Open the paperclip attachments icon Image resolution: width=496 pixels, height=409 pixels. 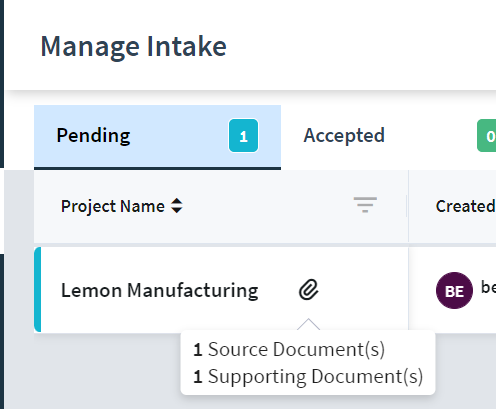(308, 290)
